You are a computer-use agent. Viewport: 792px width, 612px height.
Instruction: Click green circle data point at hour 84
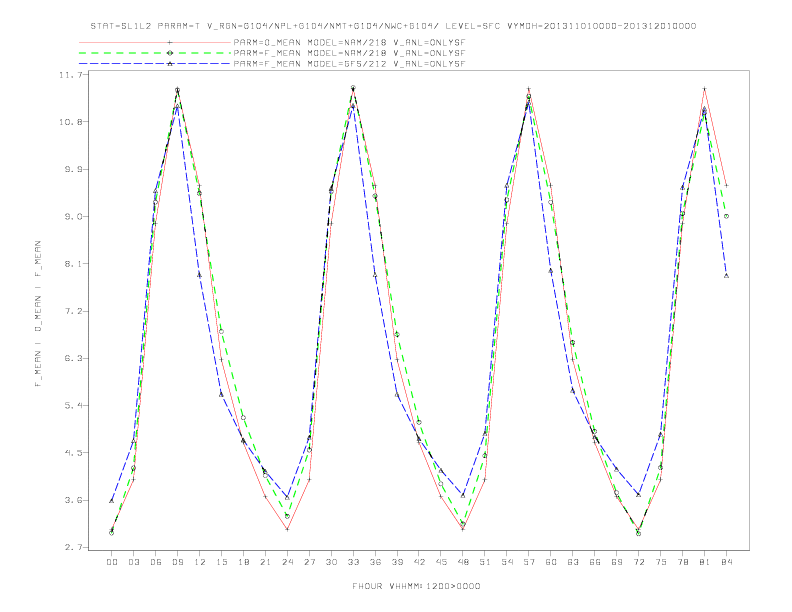tap(726, 216)
